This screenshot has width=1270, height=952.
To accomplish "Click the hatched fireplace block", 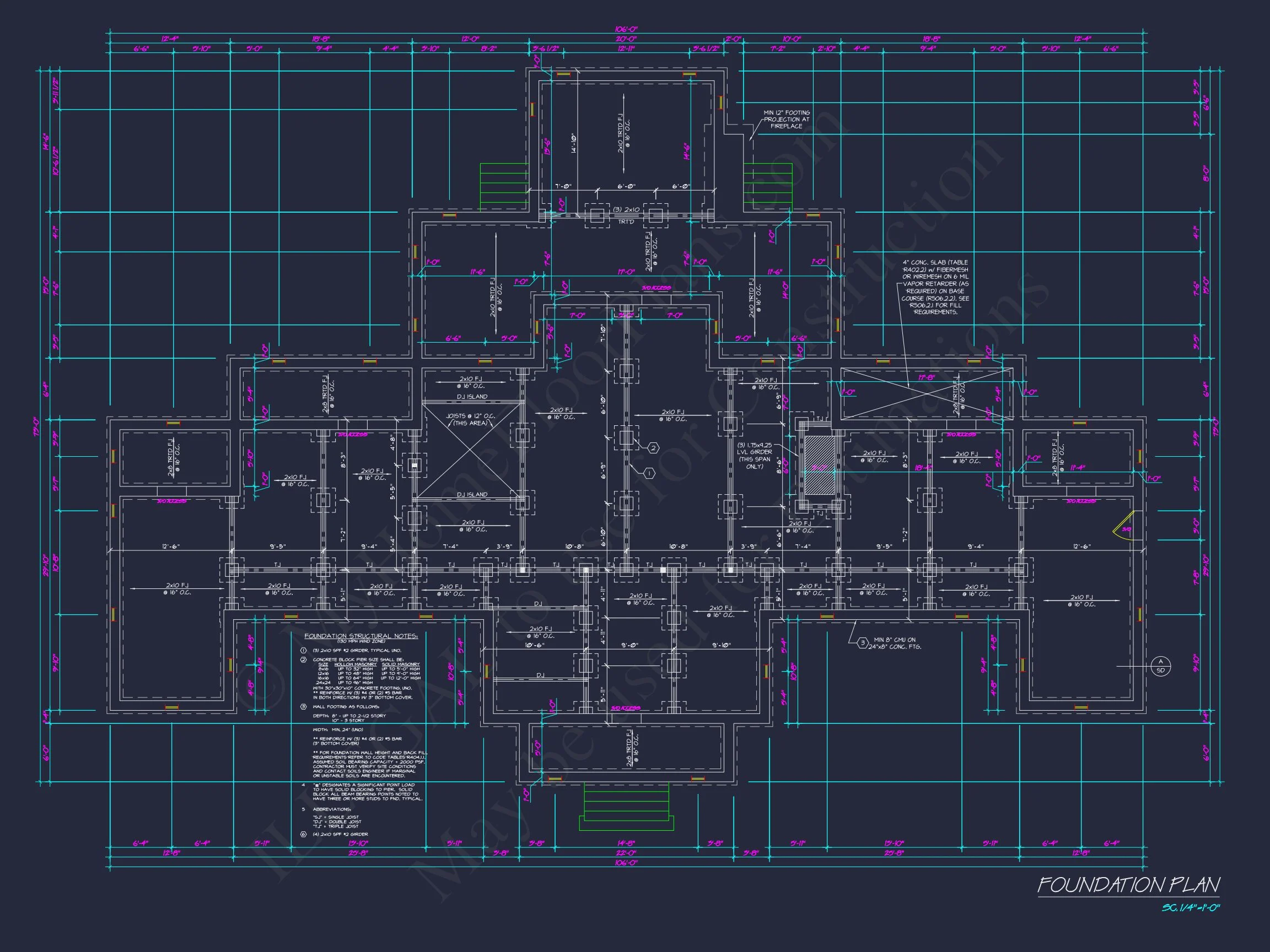I will pyautogui.click(x=819, y=466).
